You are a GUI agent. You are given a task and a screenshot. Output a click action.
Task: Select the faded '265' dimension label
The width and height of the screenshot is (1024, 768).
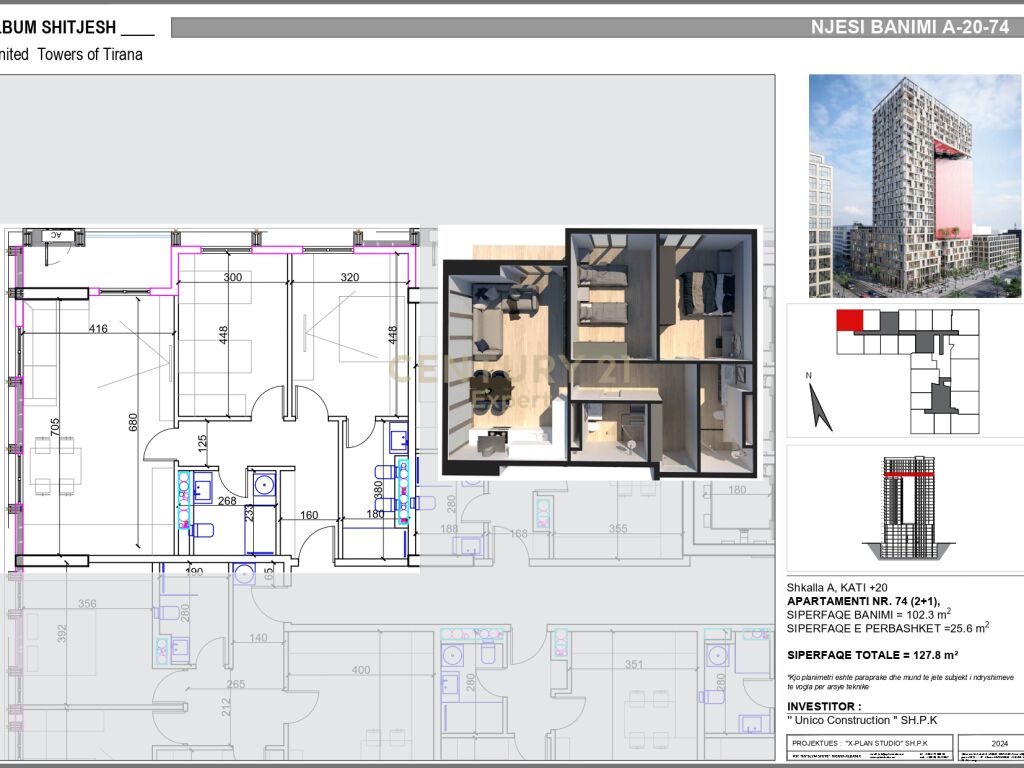[236, 684]
